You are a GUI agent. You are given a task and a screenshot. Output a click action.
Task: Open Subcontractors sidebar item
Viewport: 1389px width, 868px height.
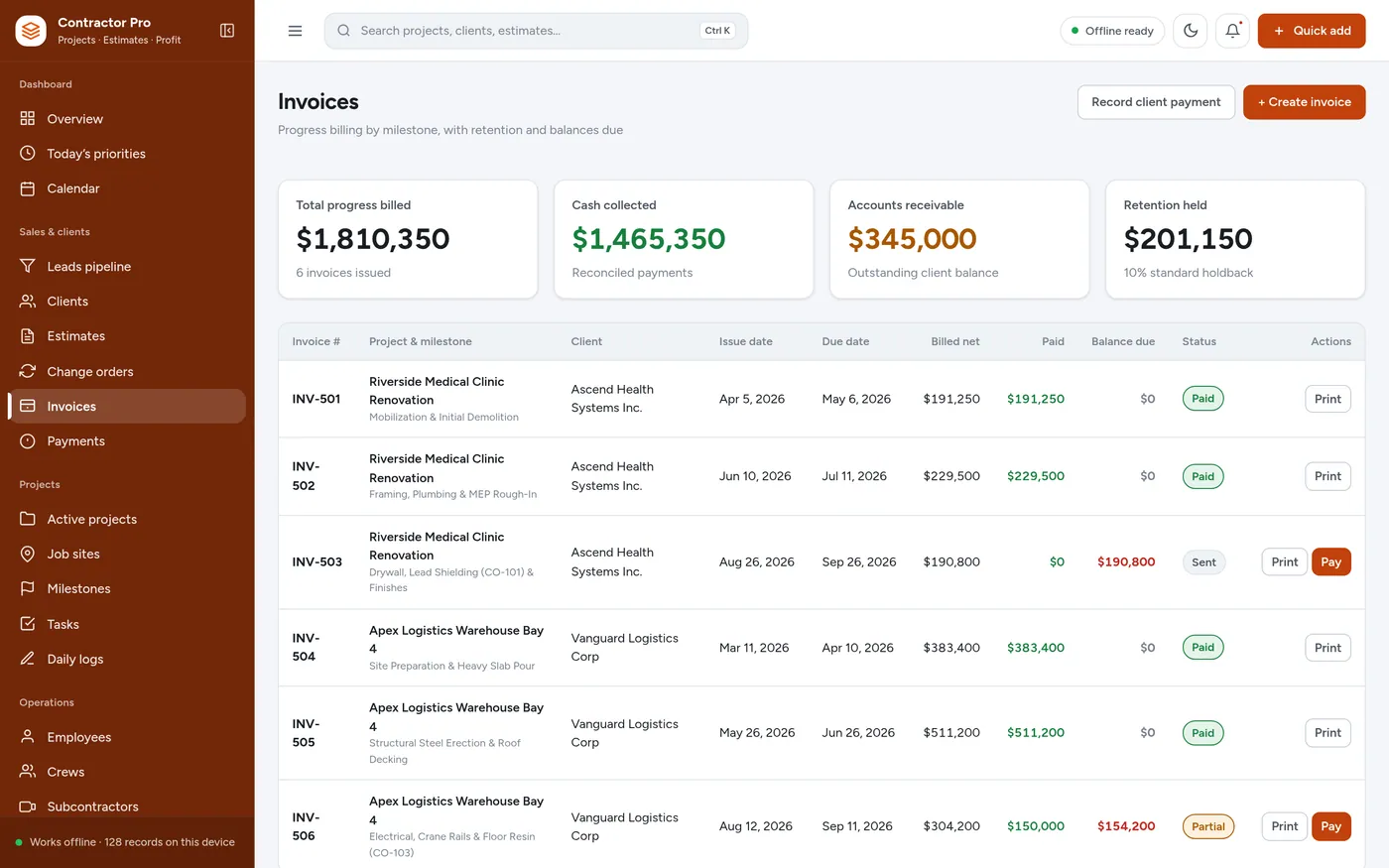(127, 806)
